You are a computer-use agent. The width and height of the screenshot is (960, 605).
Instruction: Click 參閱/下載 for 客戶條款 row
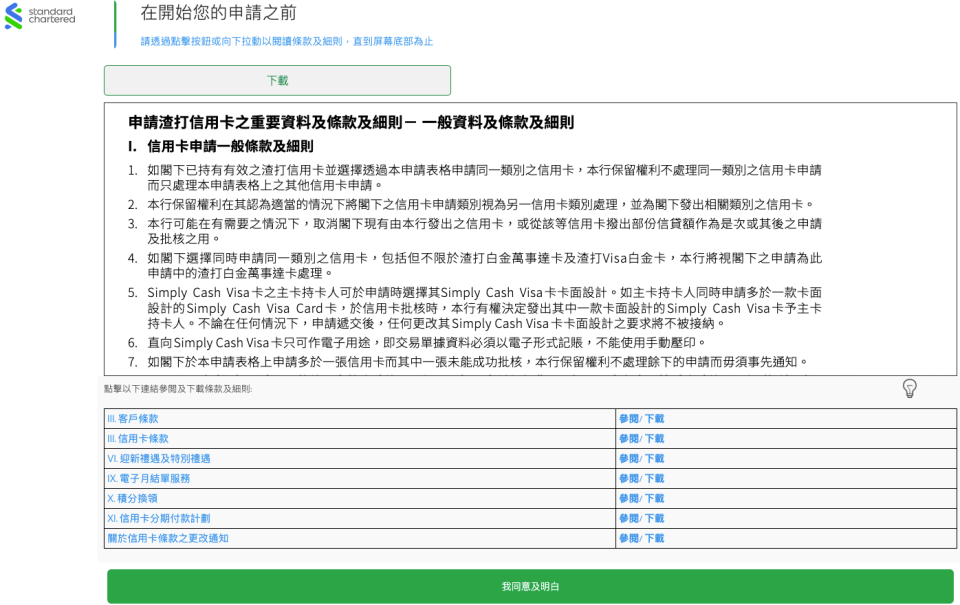click(641, 419)
